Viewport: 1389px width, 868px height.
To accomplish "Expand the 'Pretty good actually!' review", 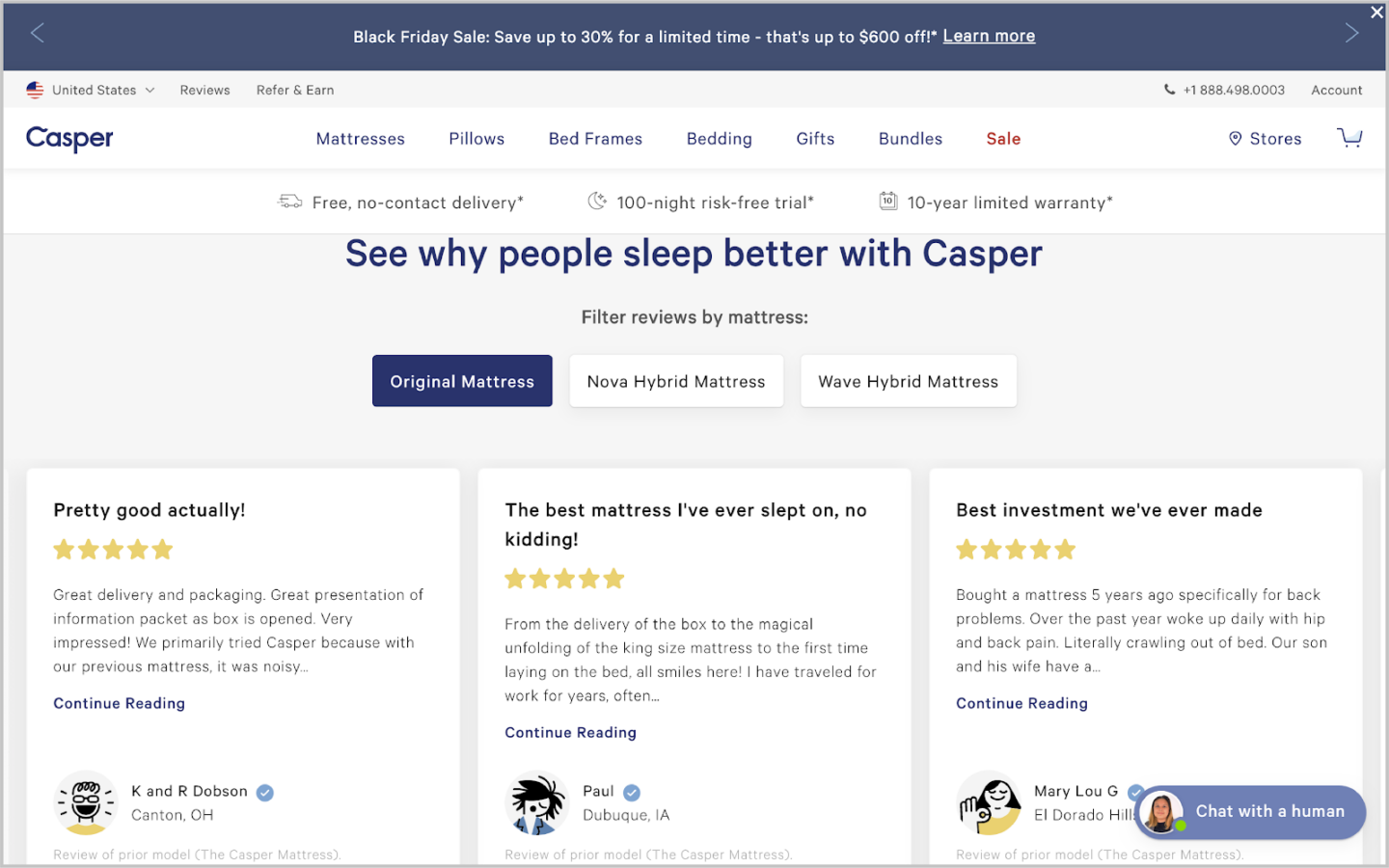I will (119, 703).
